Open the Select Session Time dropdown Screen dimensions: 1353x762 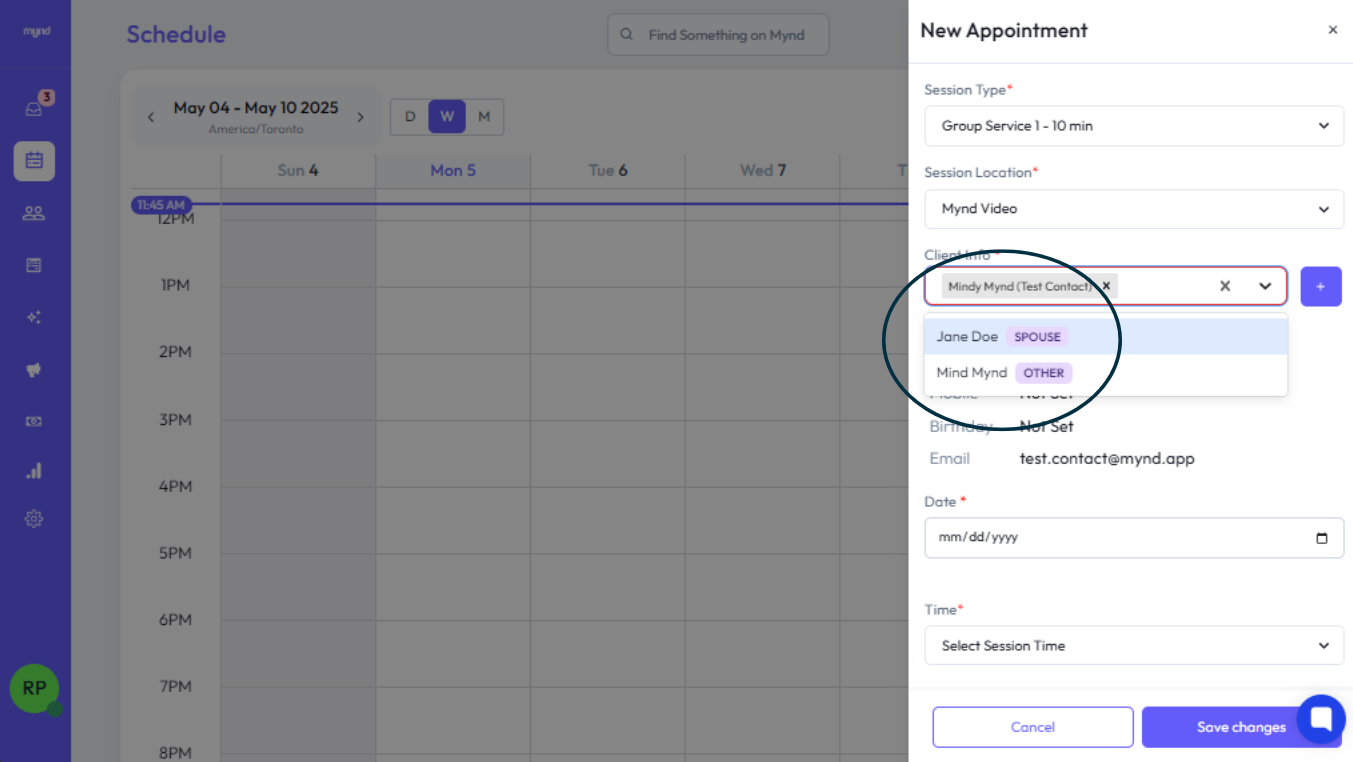1133,646
